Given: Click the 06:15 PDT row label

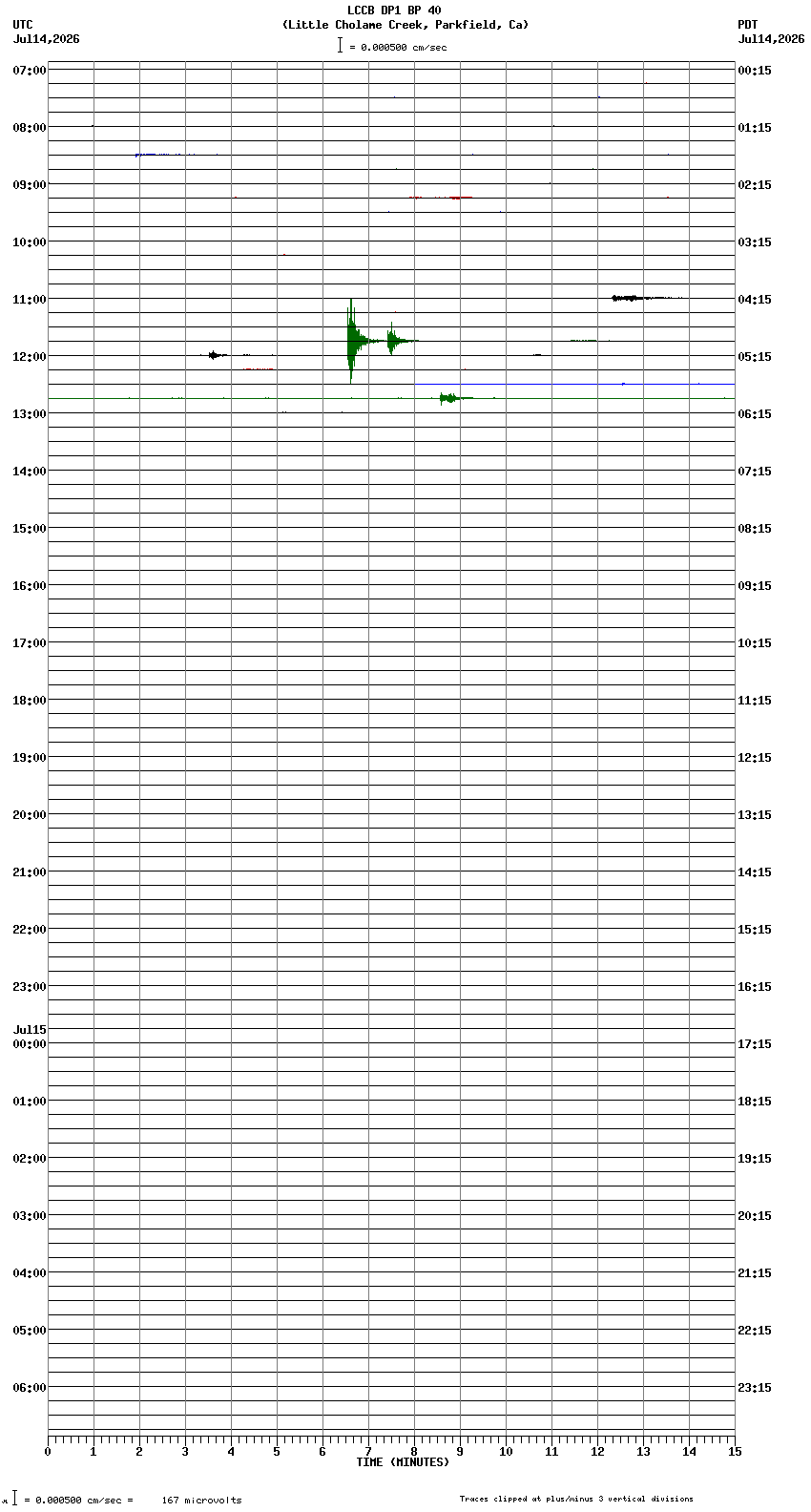Looking at the screenshot, I should pyautogui.click(x=755, y=414).
